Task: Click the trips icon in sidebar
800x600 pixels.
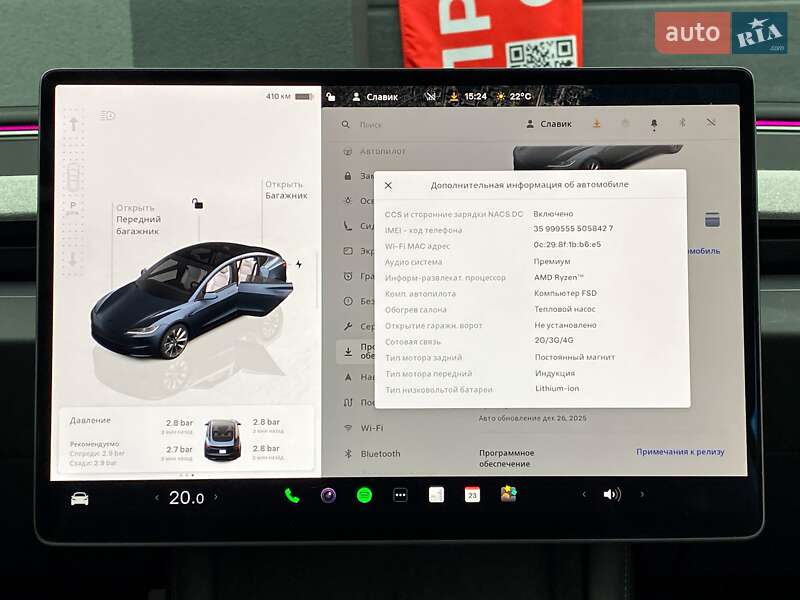Action: [x=348, y=403]
